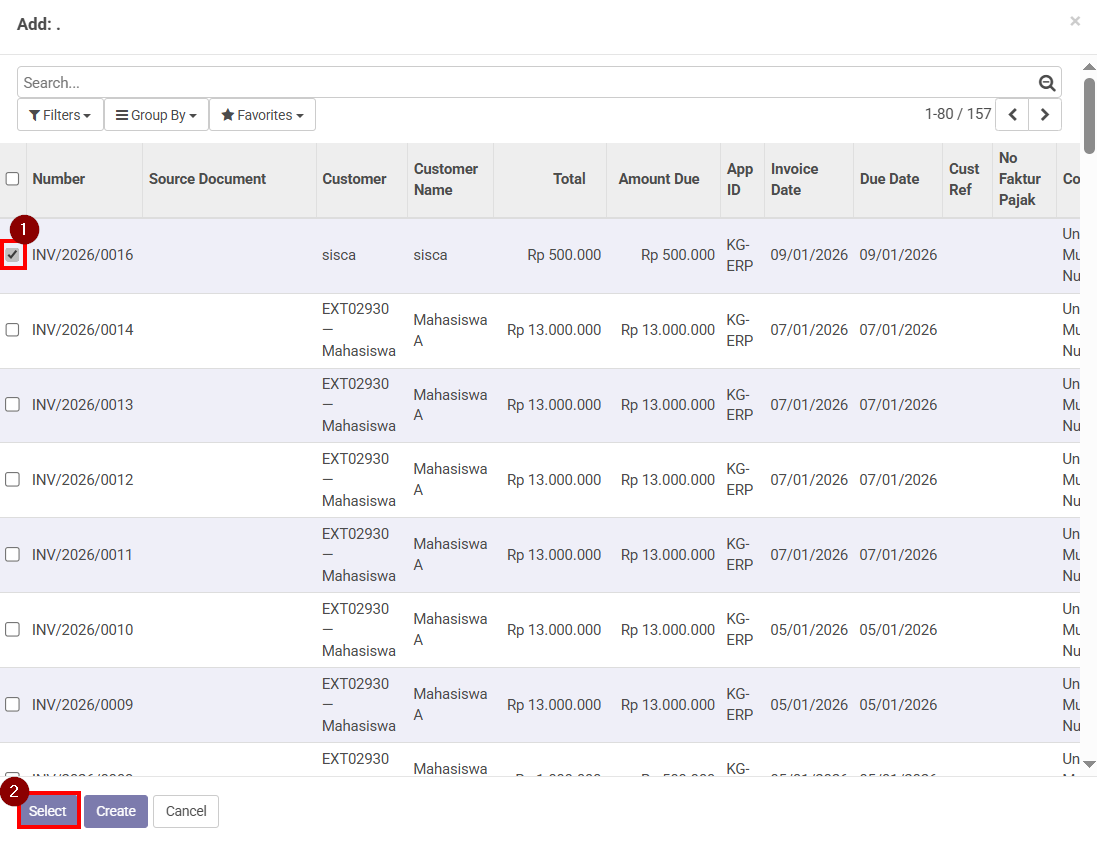Viewport: 1097px width, 842px height.
Task: Click the Invoice Date column header
Action: pyautogui.click(x=794, y=179)
